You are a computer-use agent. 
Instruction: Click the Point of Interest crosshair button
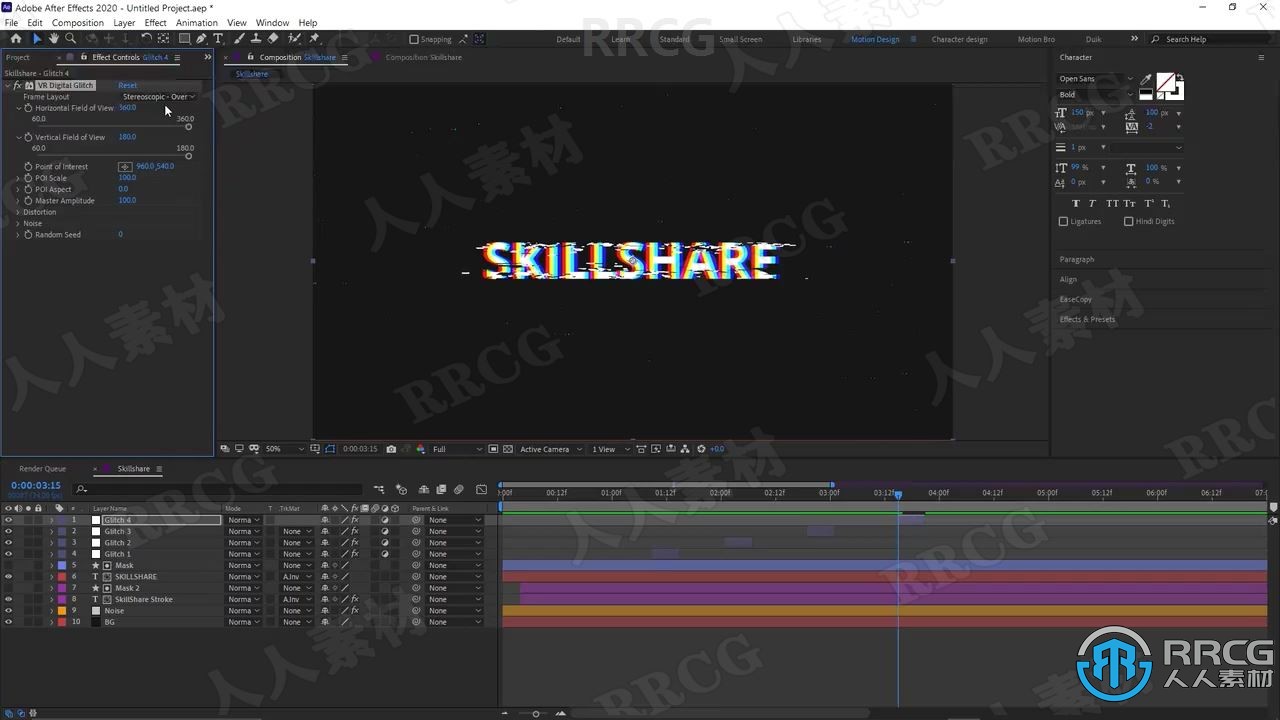click(x=125, y=166)
